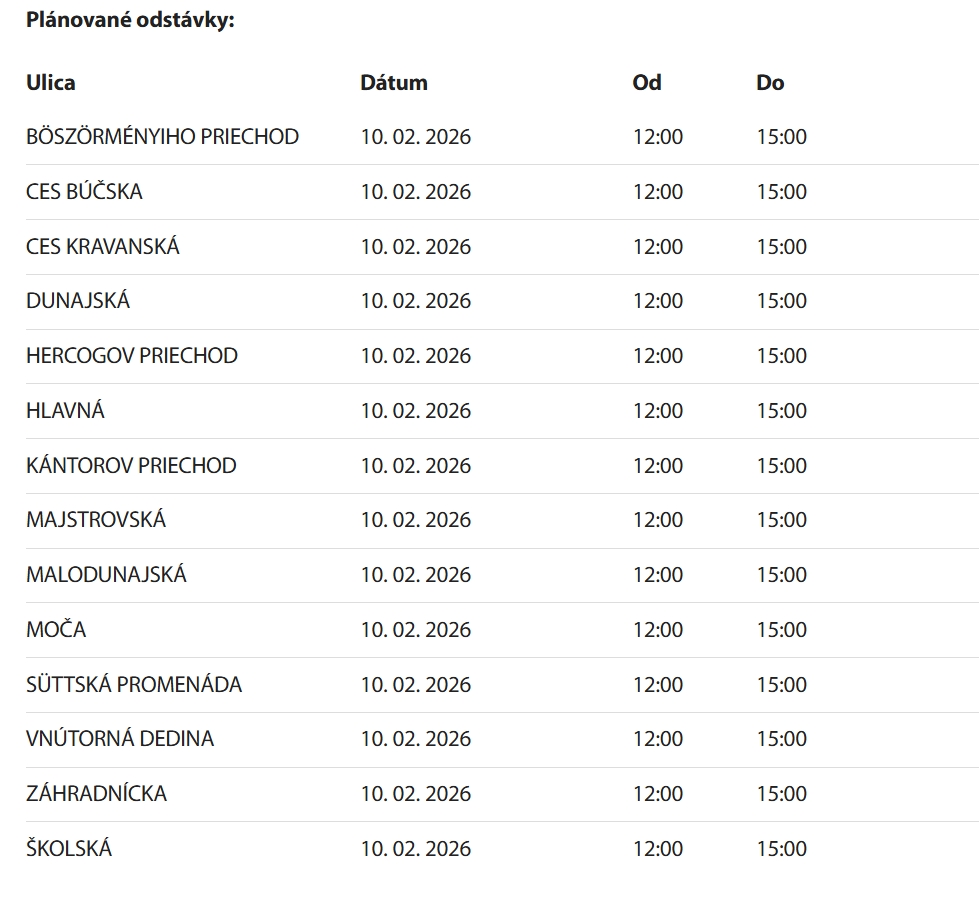Select the ŠKOLSKÁ street name
The image size is (979, 914).
coord(69,849)
